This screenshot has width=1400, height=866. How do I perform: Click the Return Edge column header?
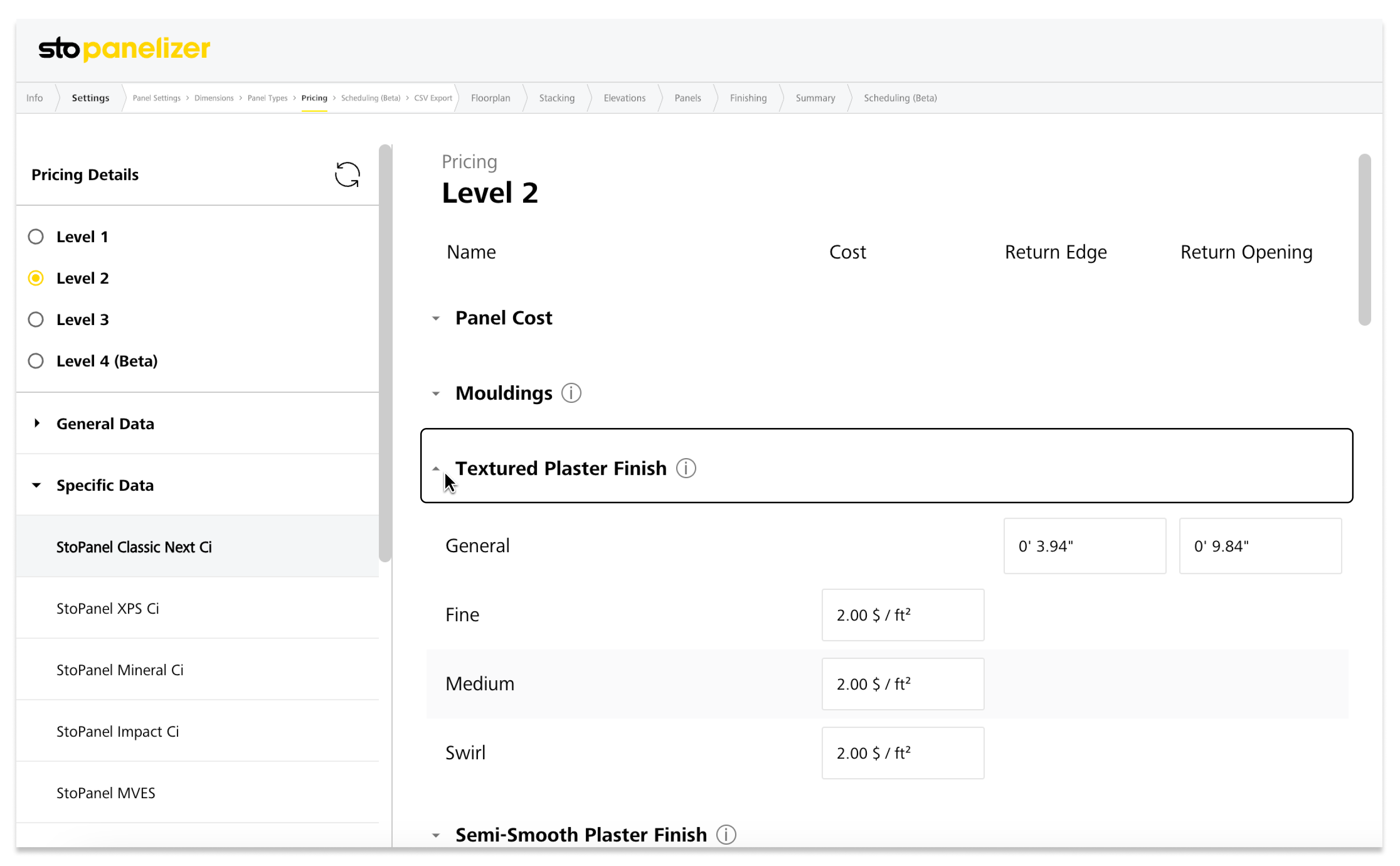pyautogui.click(x=1055, y=253)
